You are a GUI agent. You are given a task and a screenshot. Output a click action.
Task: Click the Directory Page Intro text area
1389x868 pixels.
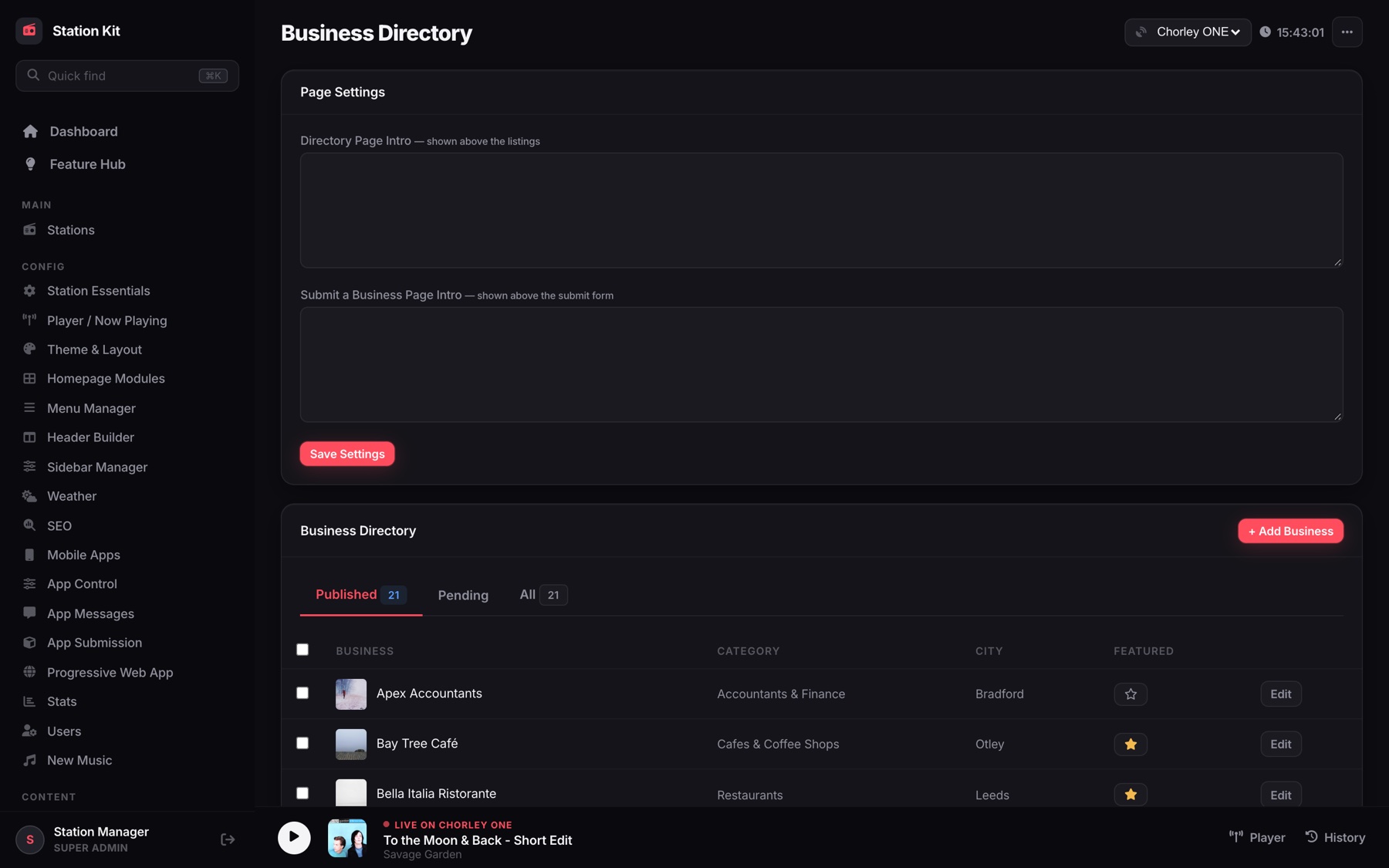click(821, 210)
